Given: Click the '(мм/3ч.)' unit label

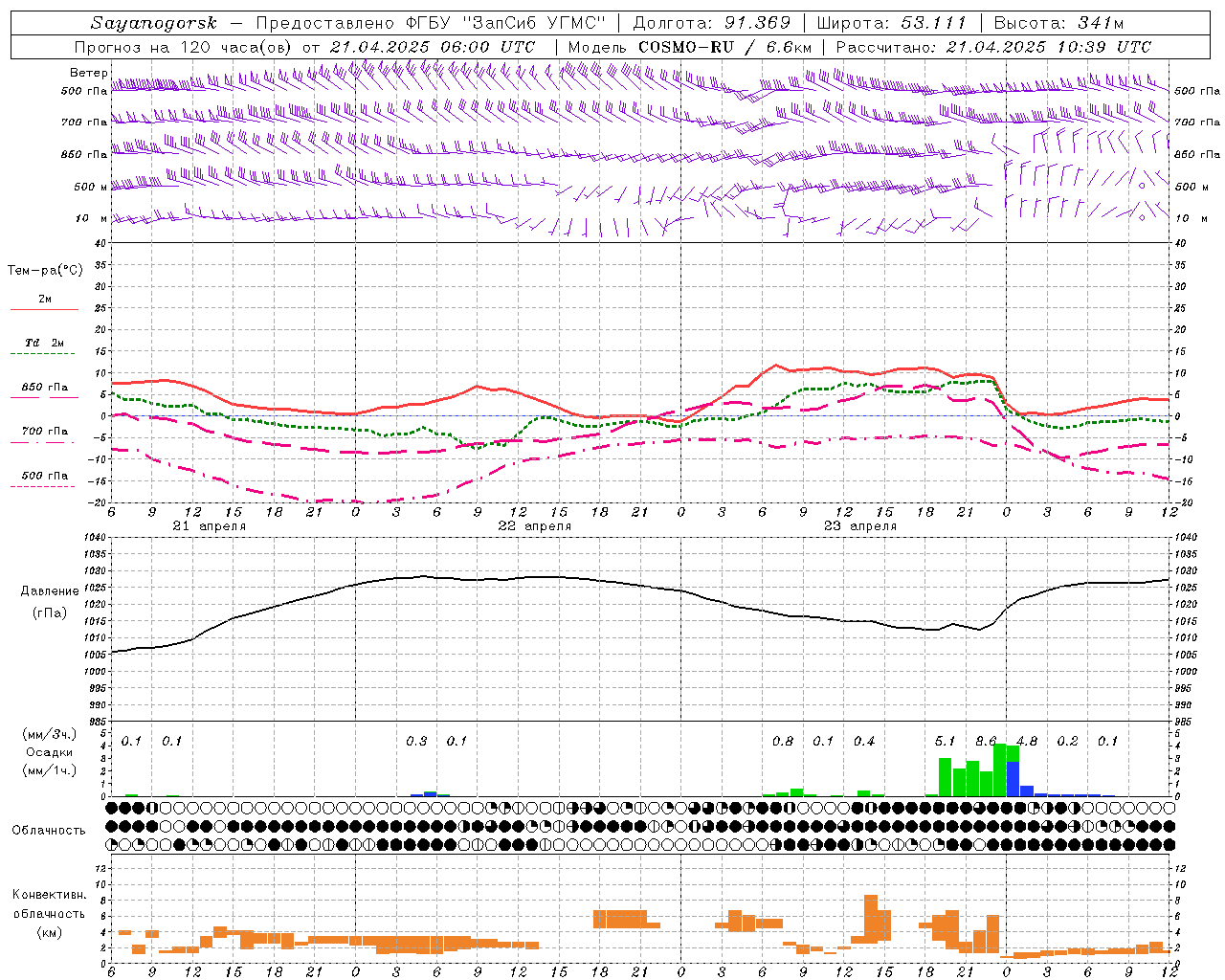Looking at the screenshot, I should click(x=50, y=734).
